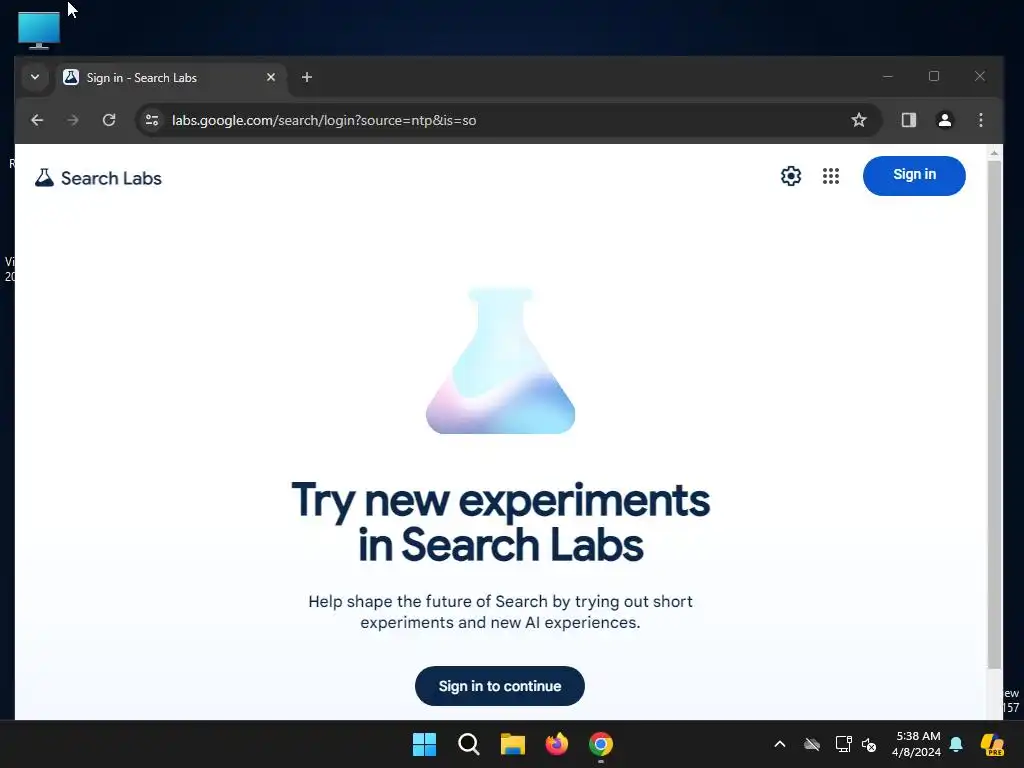The image size is (1024, 768).
Task: Click the 'Try new experiments in Search Labs' heading
Action: click(x=500, y=522)
